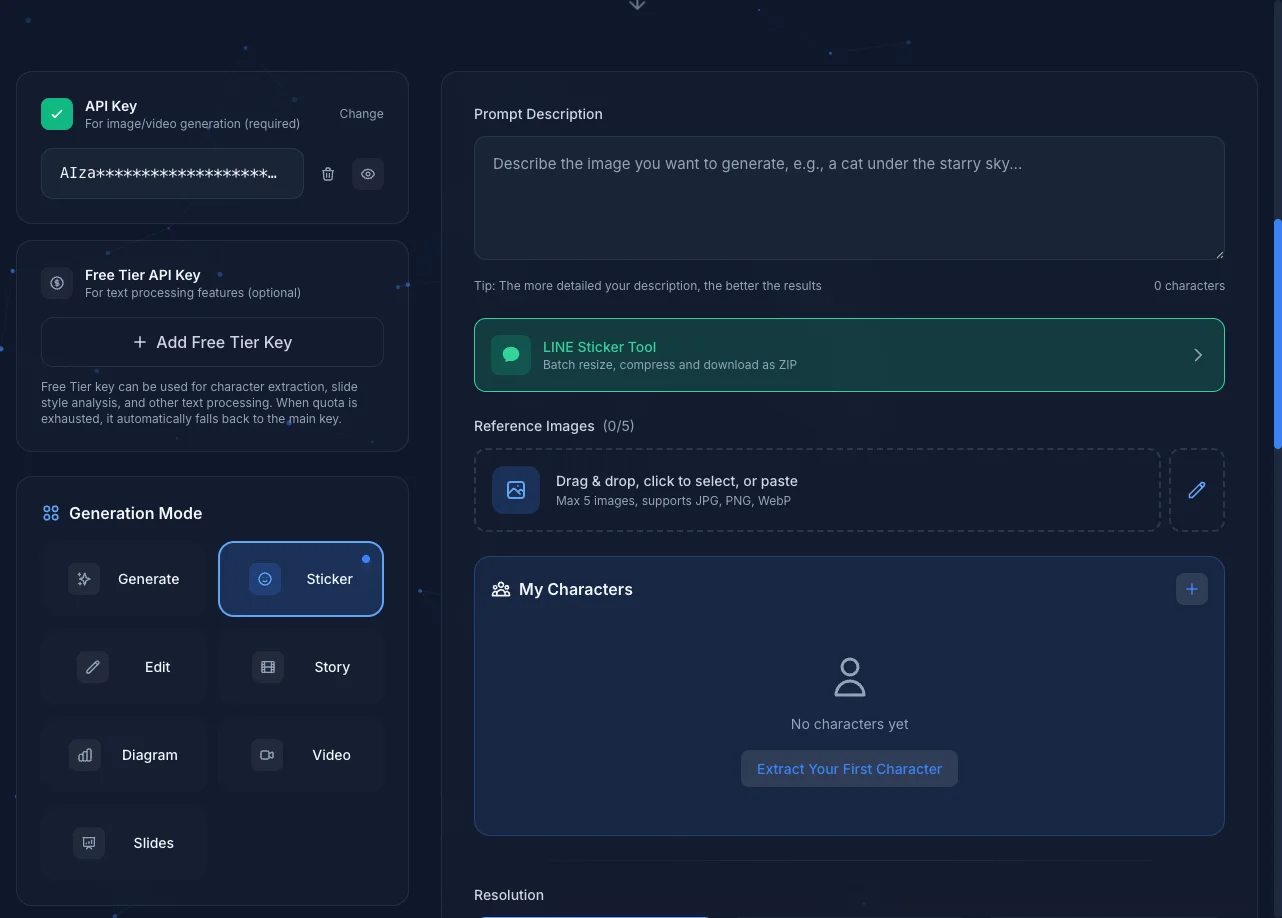
Task: Add new character with plus button
Action: tap(1191, 589)
